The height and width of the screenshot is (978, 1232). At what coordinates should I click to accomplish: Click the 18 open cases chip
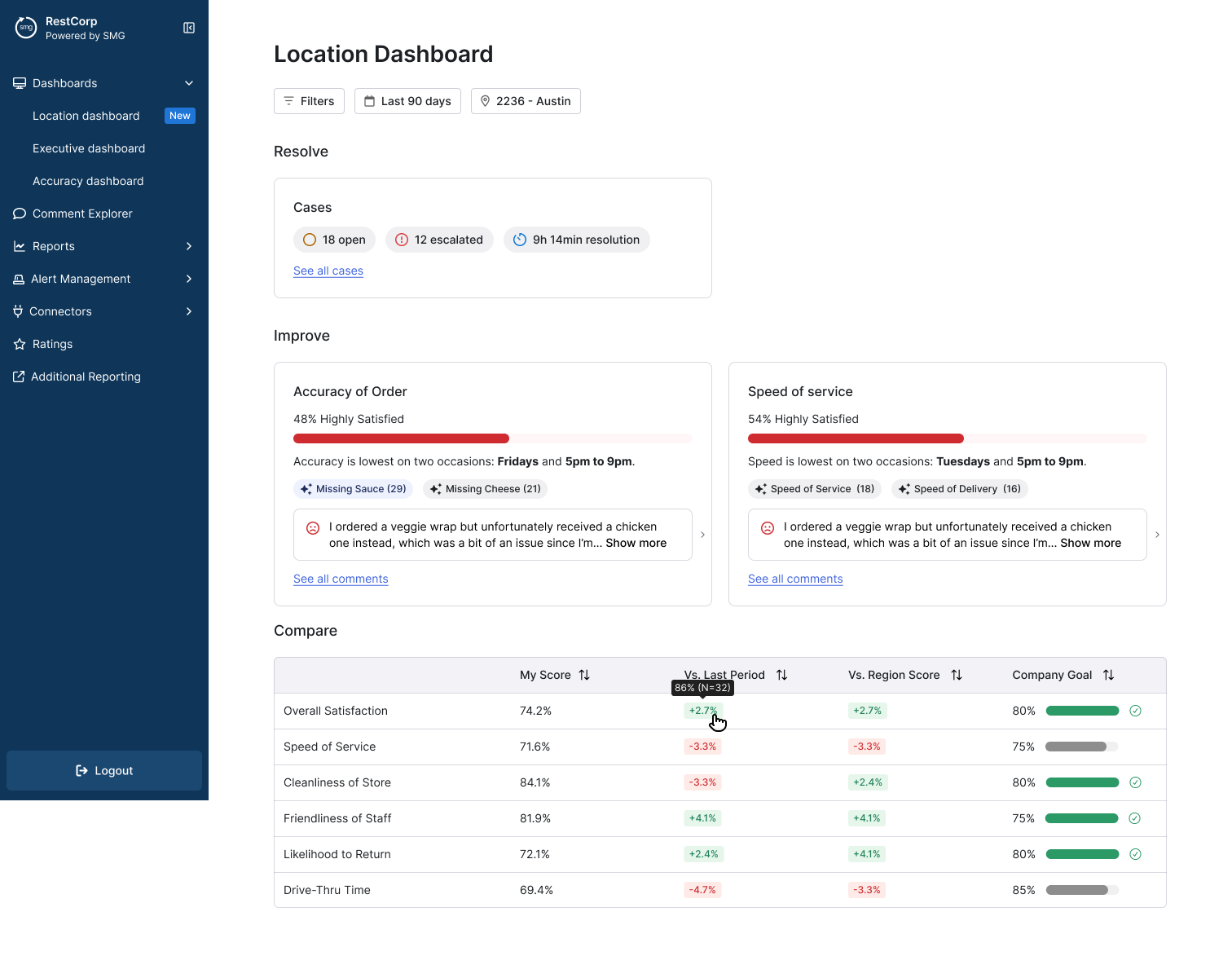[x=334, y=240]
